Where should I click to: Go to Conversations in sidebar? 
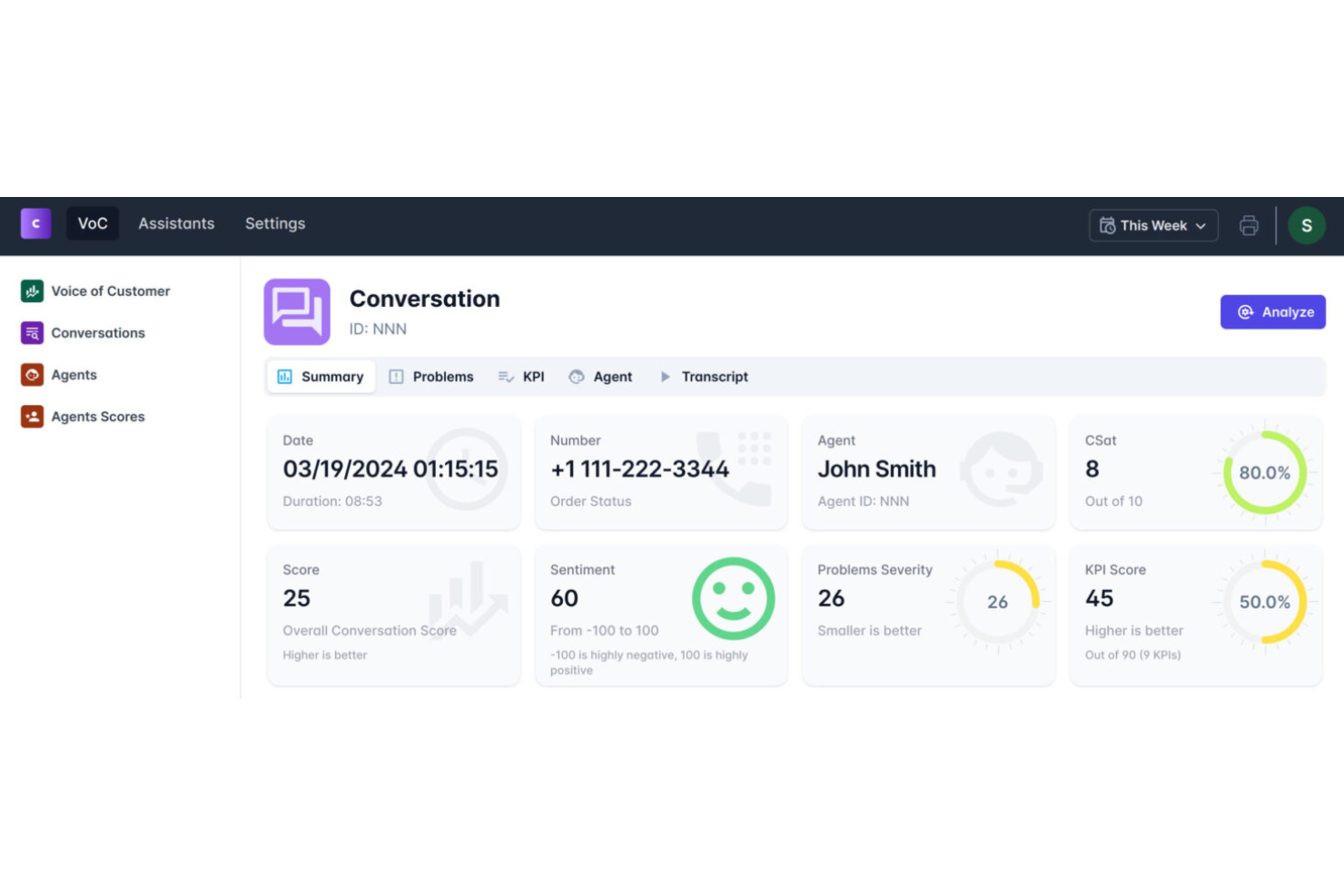(x=98, y=332)
